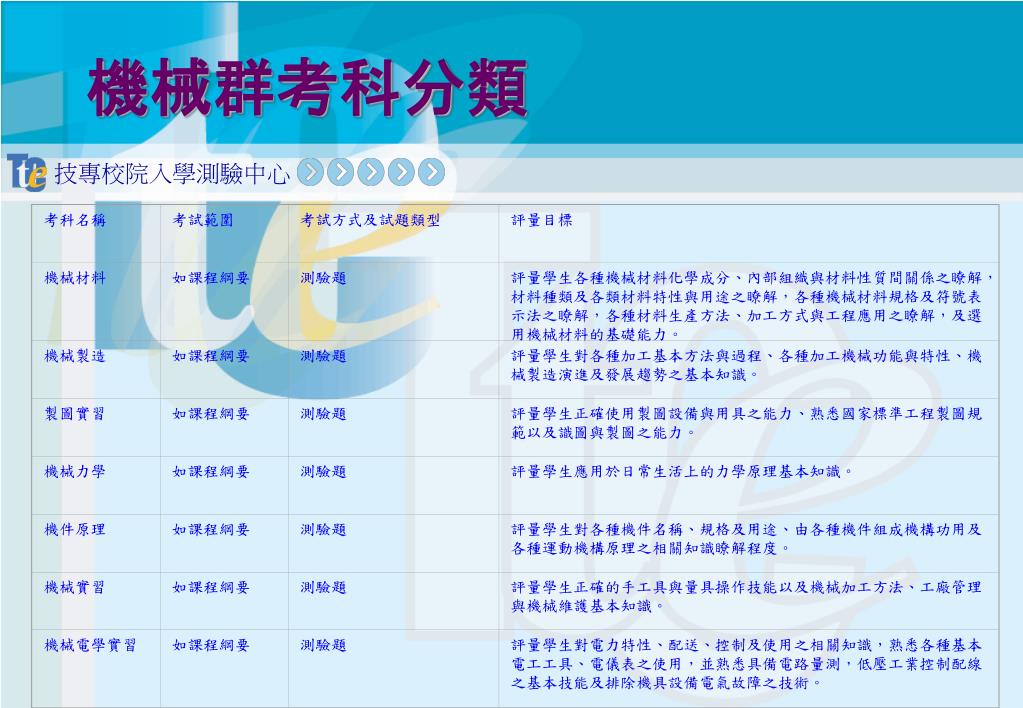Click the 機械力學 subject cell
Viewport: 1023px width, 708px height.
[75, 471]
